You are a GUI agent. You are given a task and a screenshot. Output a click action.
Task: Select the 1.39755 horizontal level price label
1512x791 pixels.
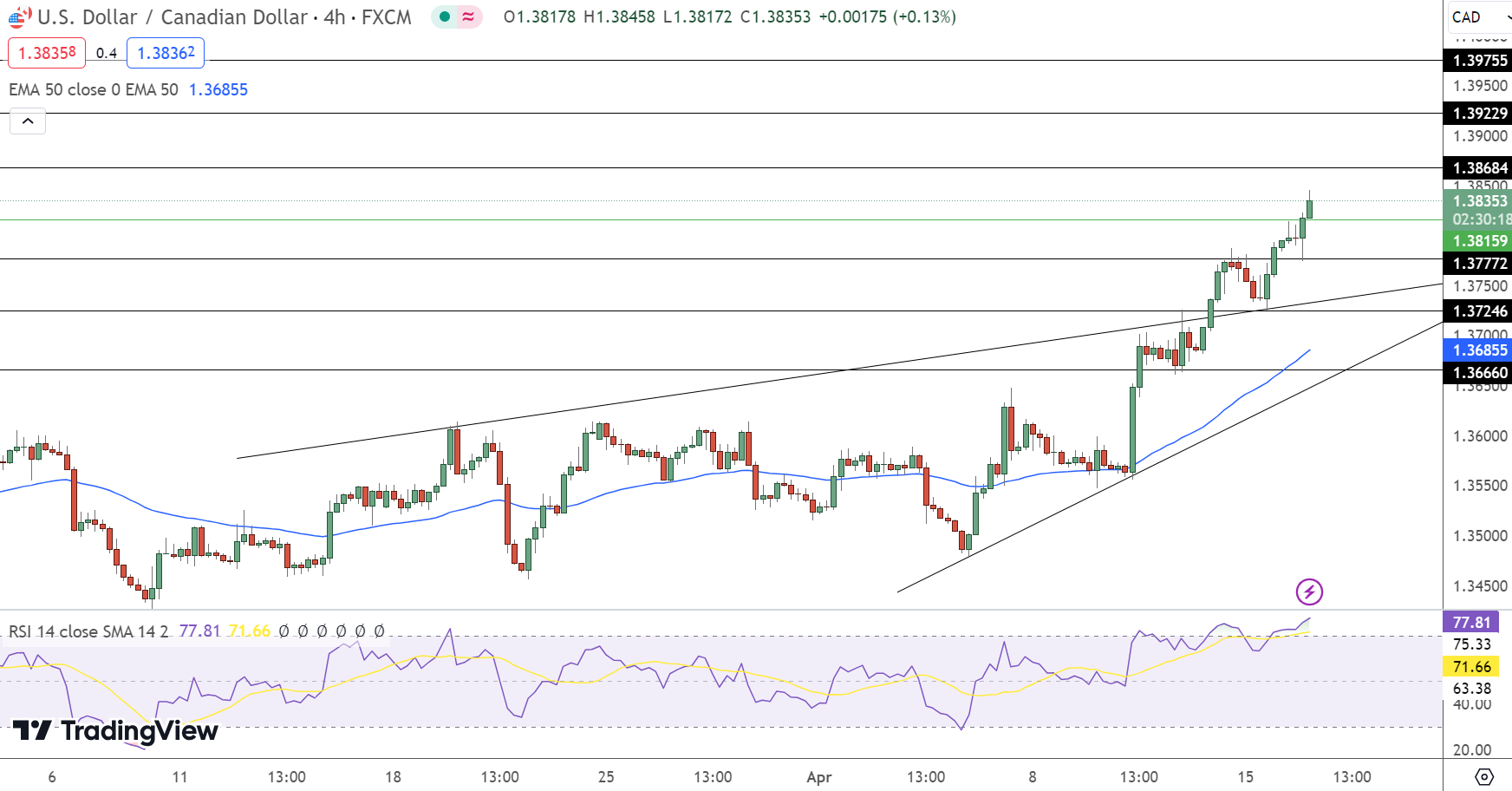1479,61
